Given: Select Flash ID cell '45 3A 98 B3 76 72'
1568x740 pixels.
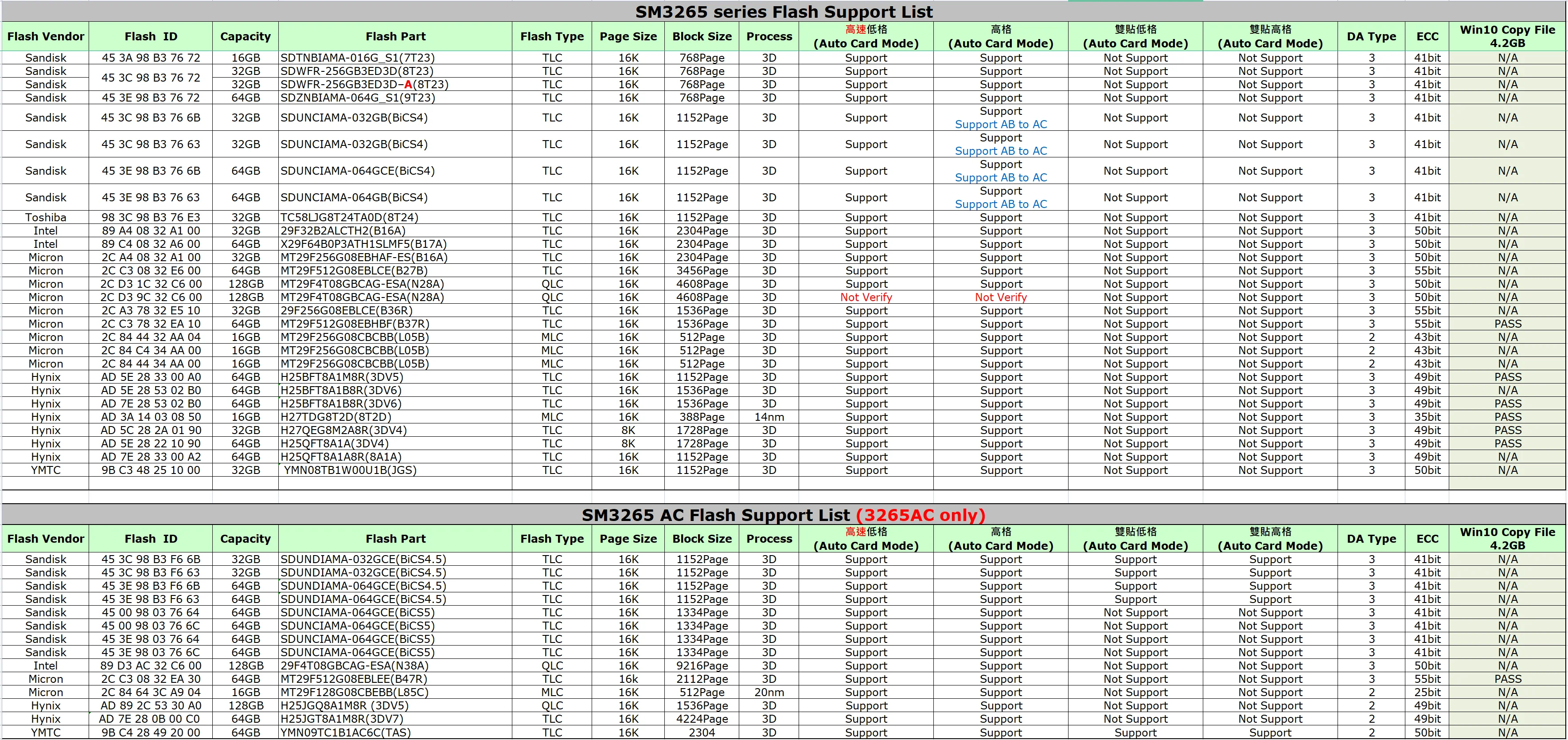Looking at the screenshot, I should pos(151,58).
